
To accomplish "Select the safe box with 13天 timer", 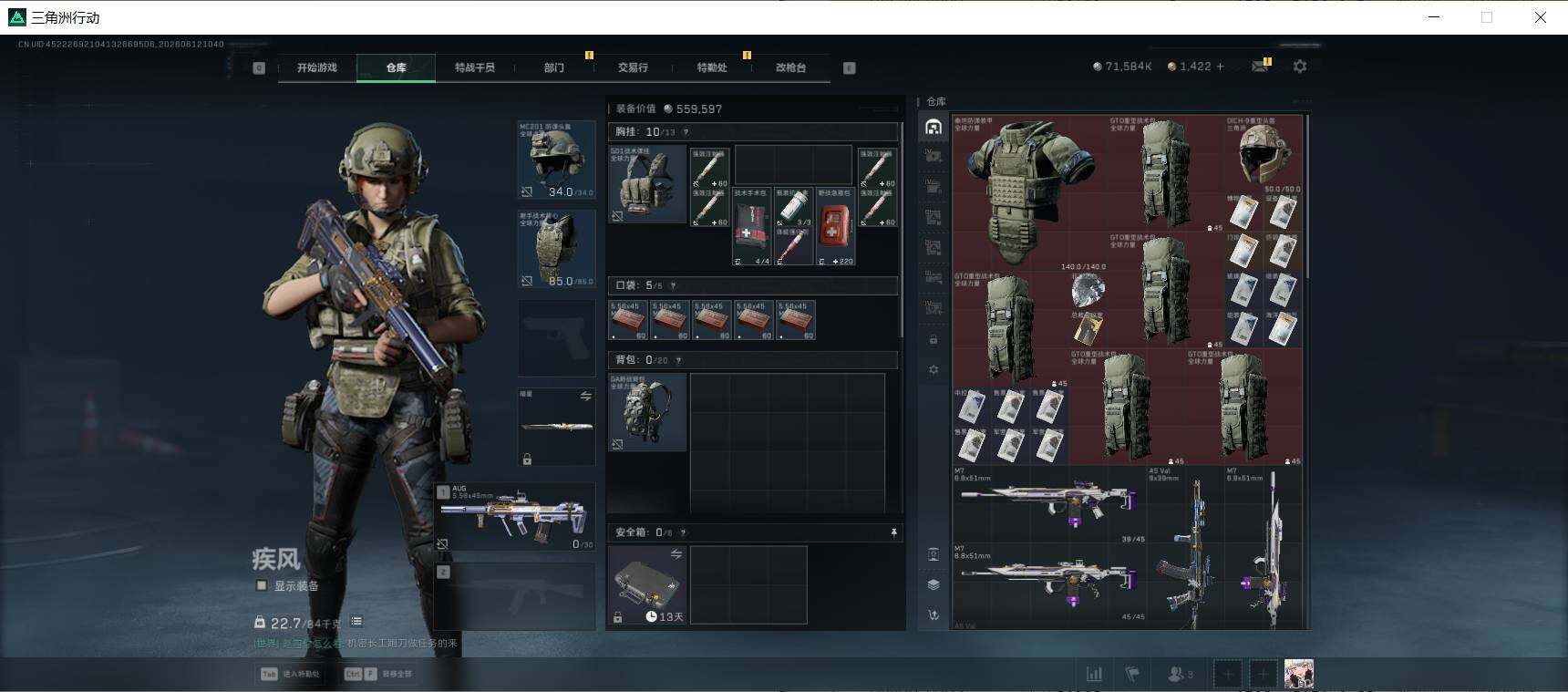I will click(647, 585).
